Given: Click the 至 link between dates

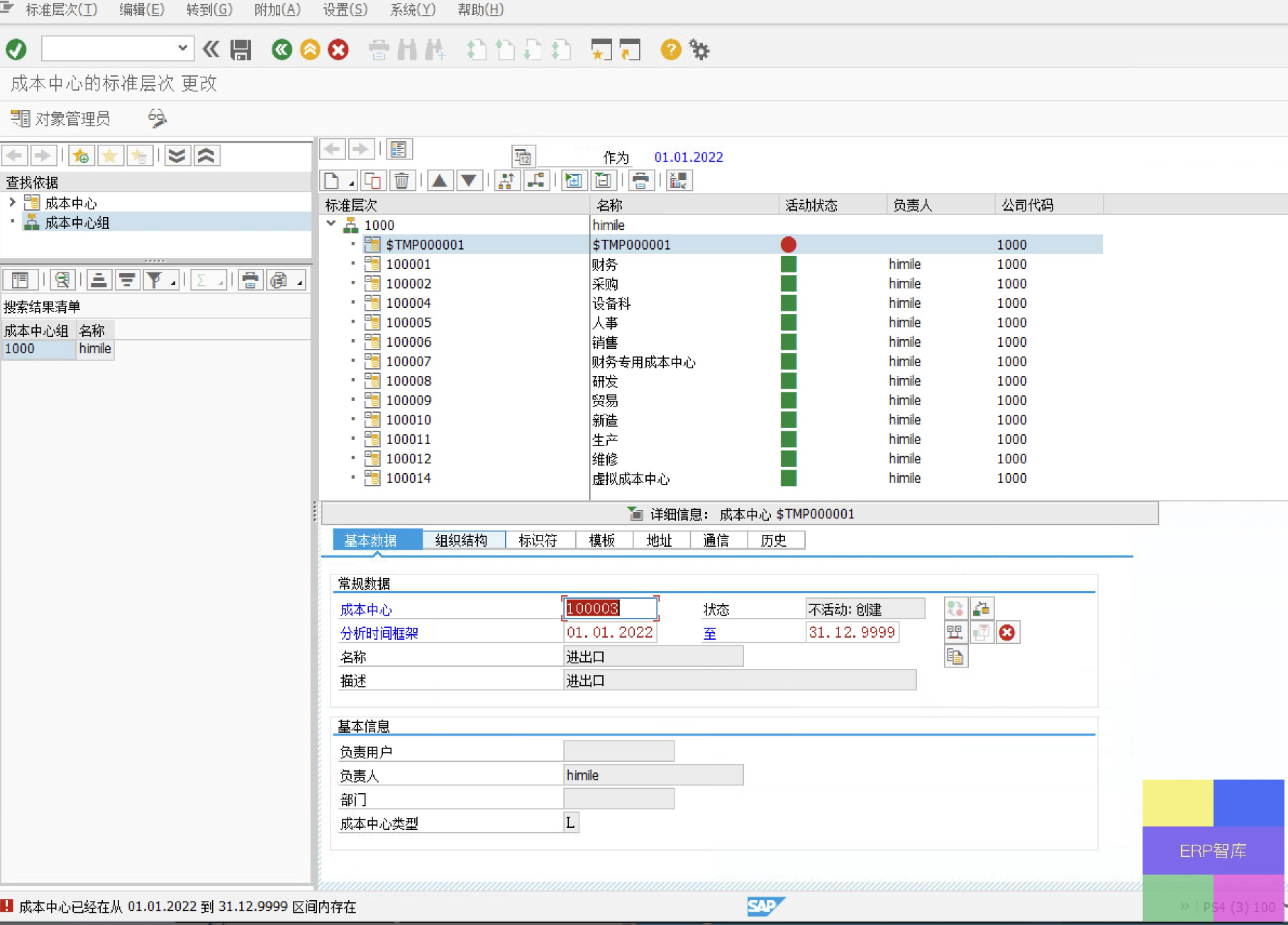Looking at the screenshot, I should (709, 633).
